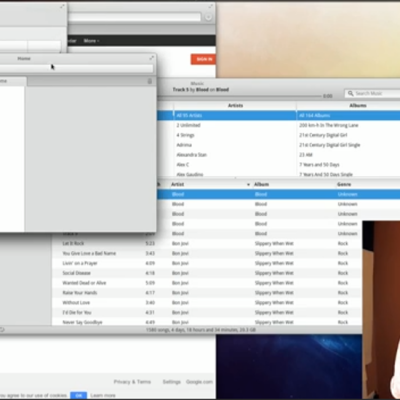Open the Settings link on Google page
Screen dimensions: 400x400
172,382
